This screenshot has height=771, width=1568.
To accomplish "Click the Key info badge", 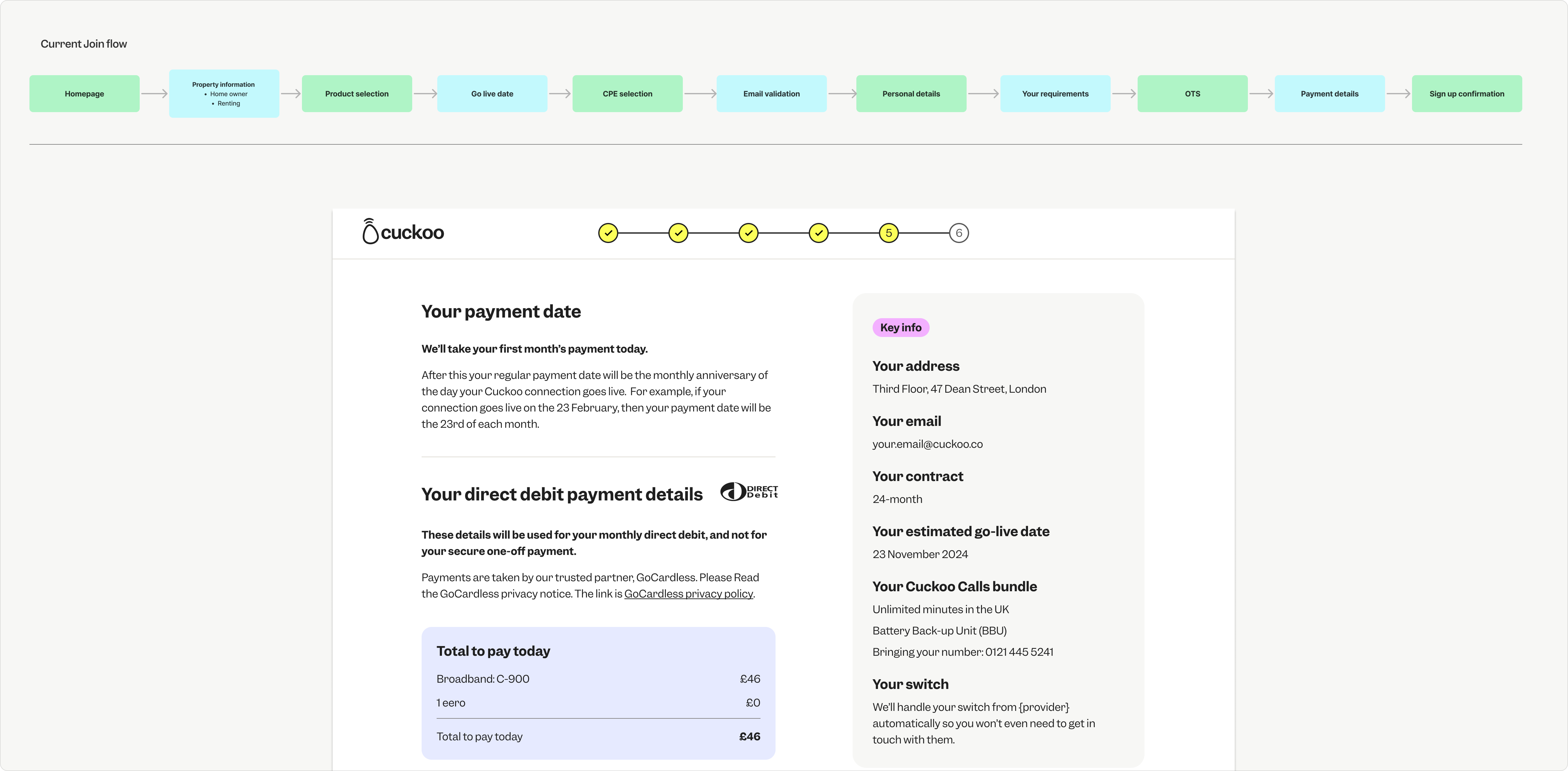I will coord(900,327).
